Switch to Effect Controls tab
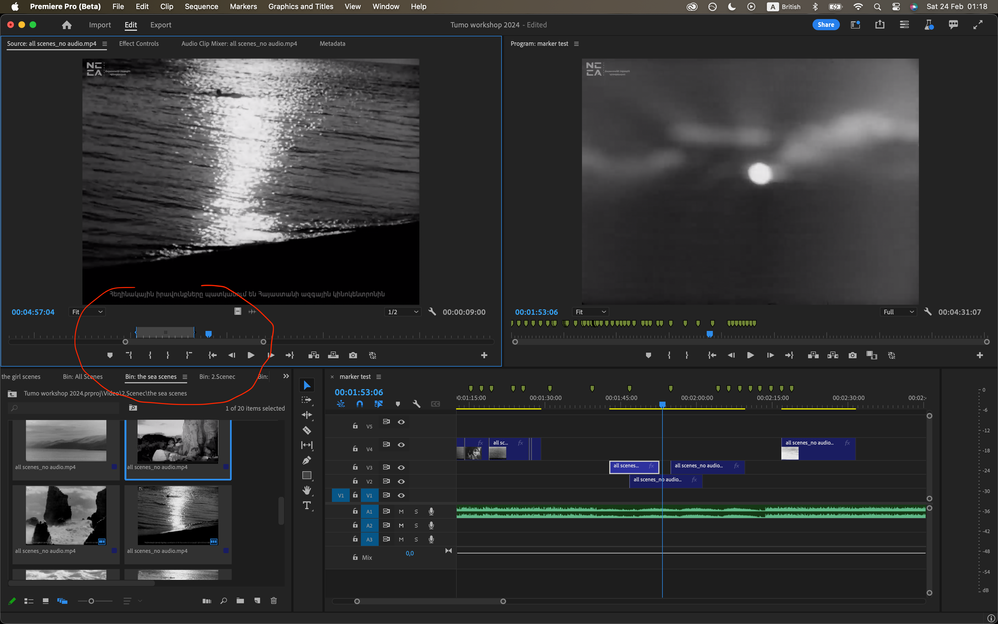The width and height of the screenshot is (998, 624). coord(139,44)
